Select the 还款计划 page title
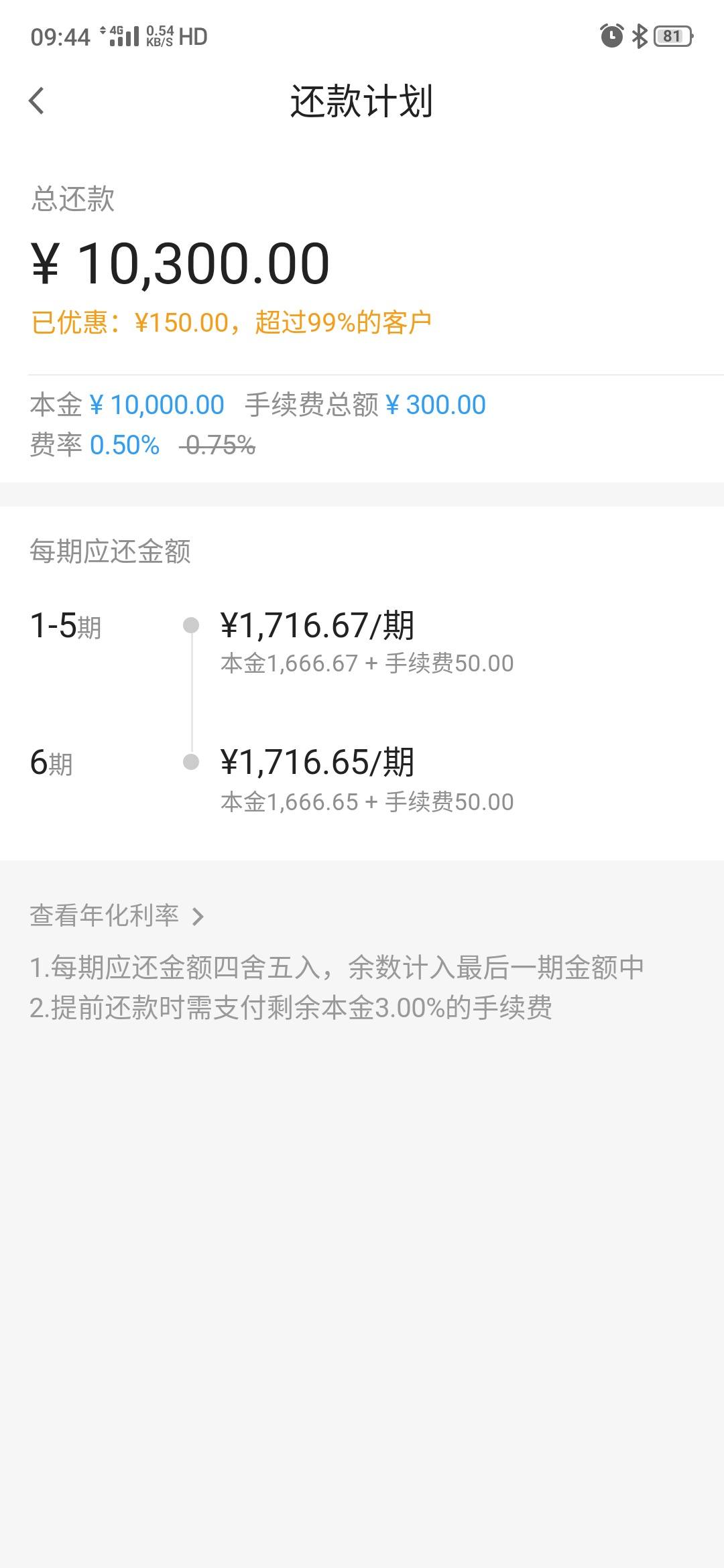724x1568 pixels. tap(361, 102)
